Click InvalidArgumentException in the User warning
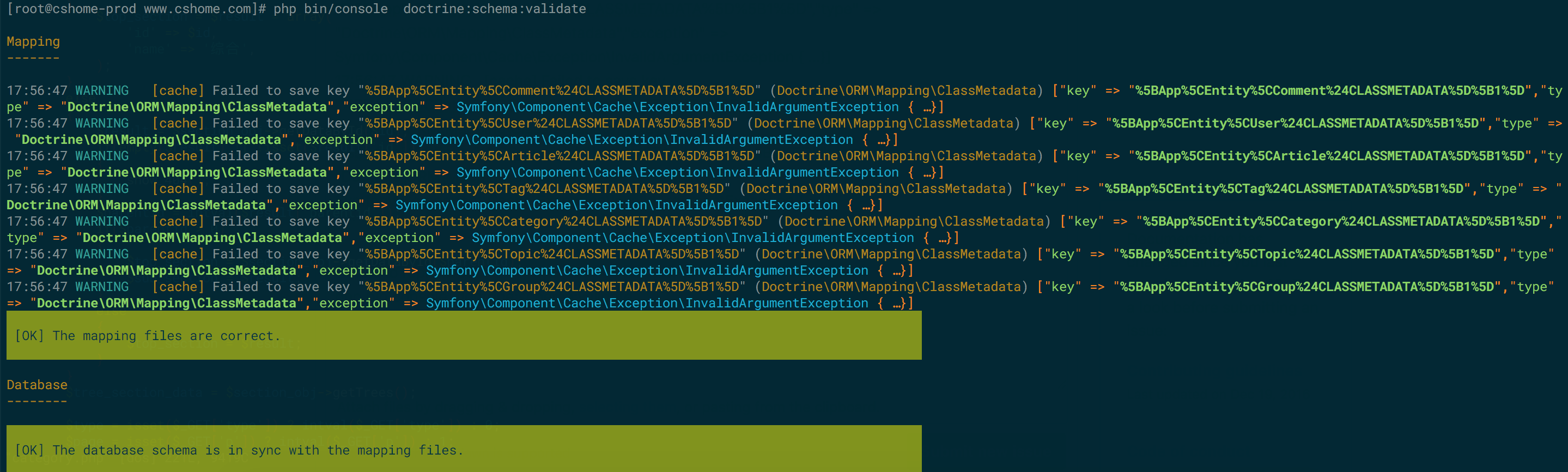 point(762,140)
